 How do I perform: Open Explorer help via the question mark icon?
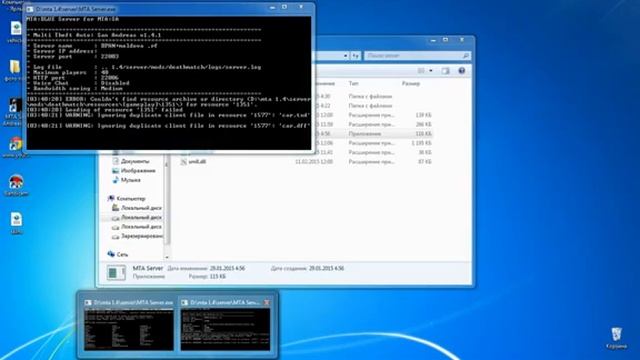coord(462,71)
